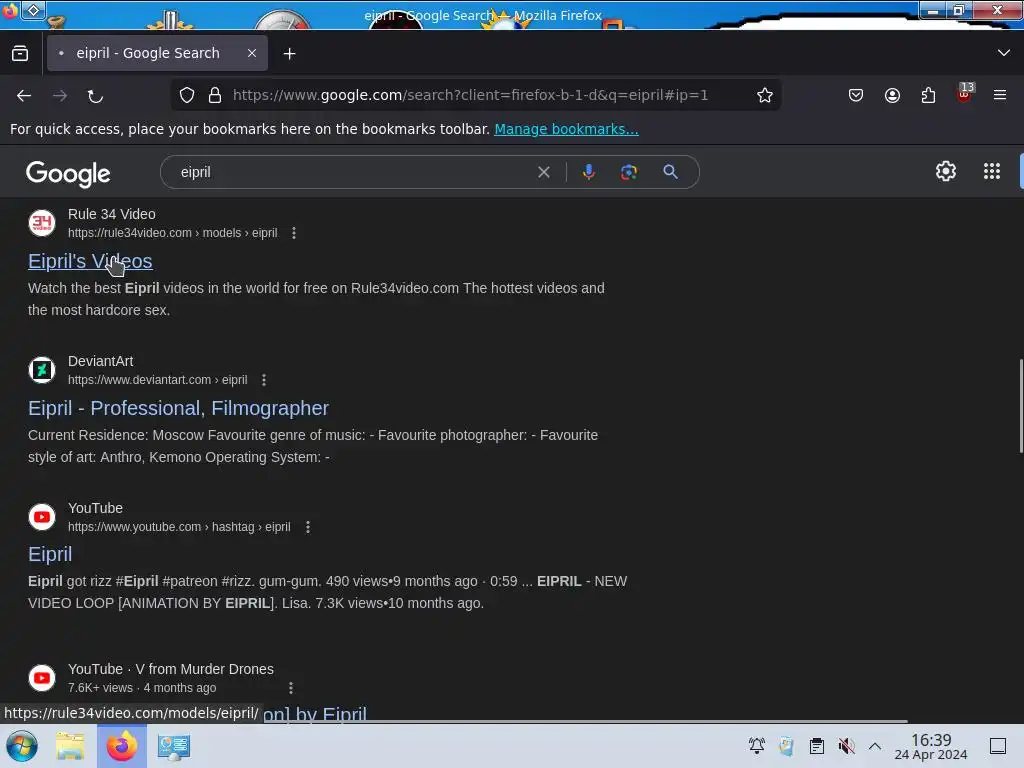Click DeviantArt URL breadcrumb text
Screen dimensions: 1024x768
pyautogui.click(x=157, y=380)
